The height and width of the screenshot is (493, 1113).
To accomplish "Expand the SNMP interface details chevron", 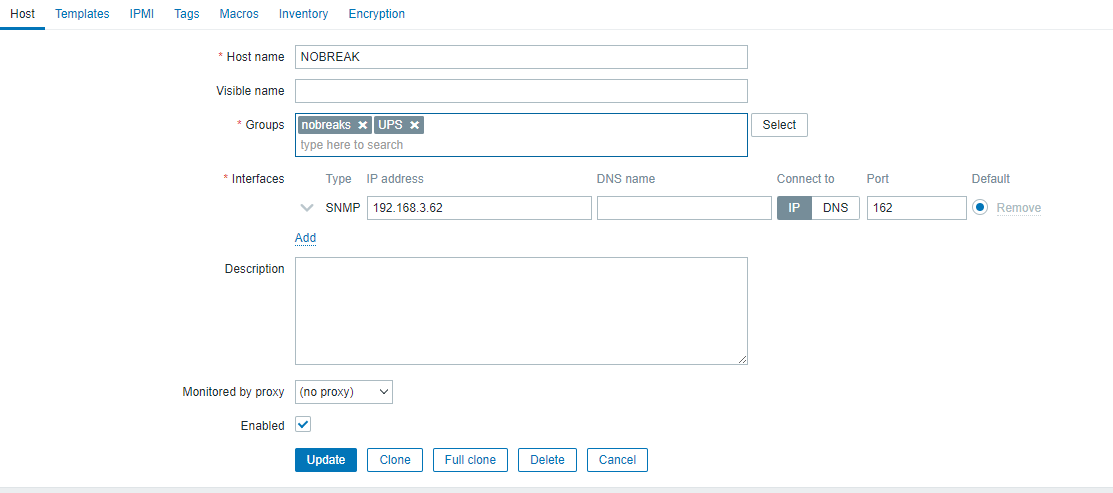I will tap(307, 208).
